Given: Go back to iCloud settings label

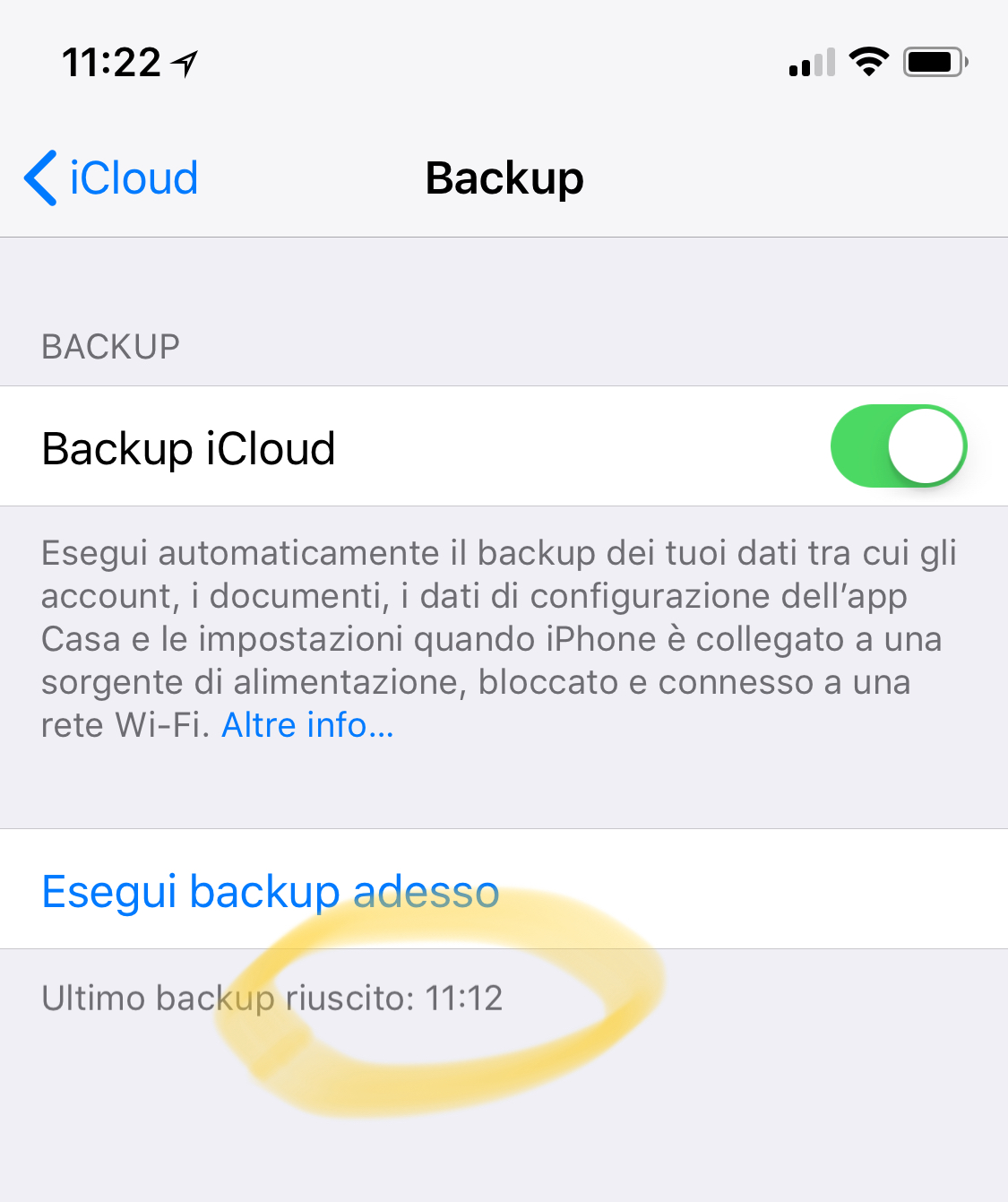Looking at the screenshot, I should coord(134,177).
